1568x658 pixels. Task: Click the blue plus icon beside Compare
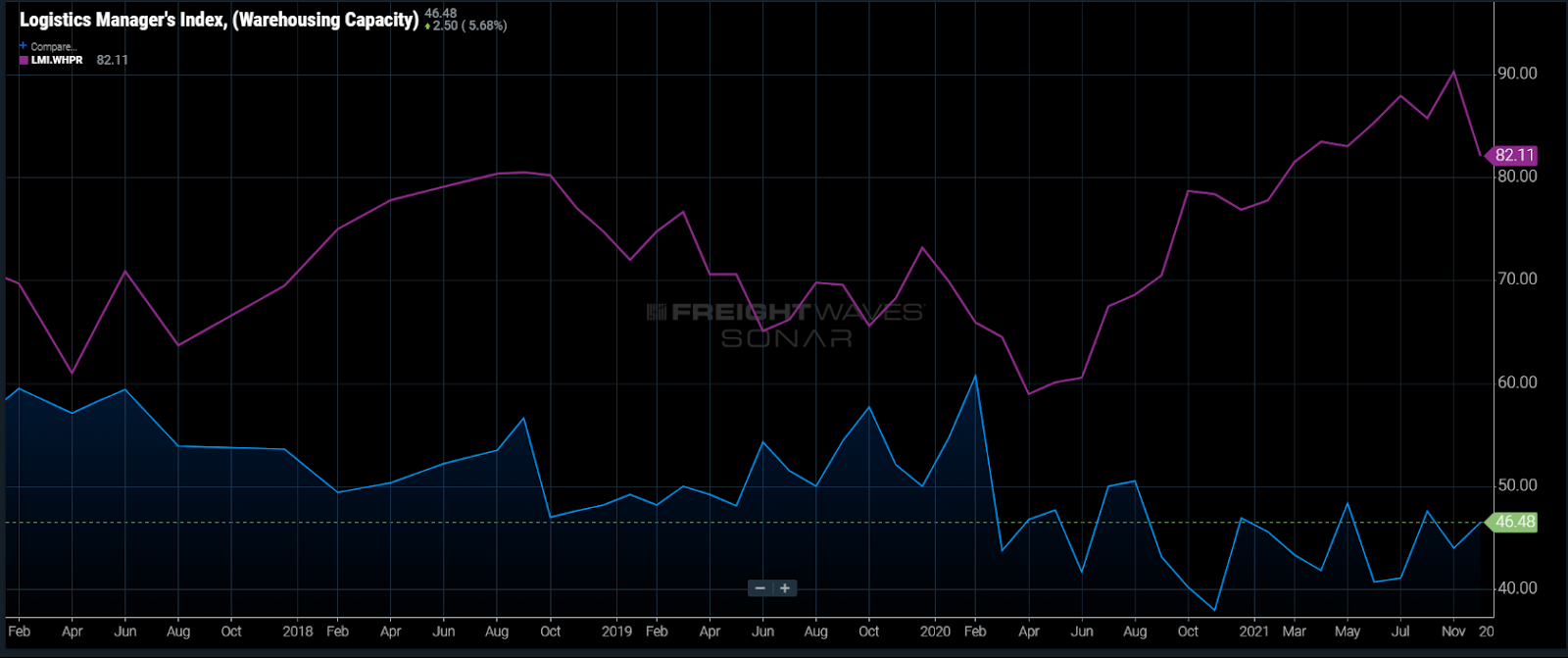(24, 46)
